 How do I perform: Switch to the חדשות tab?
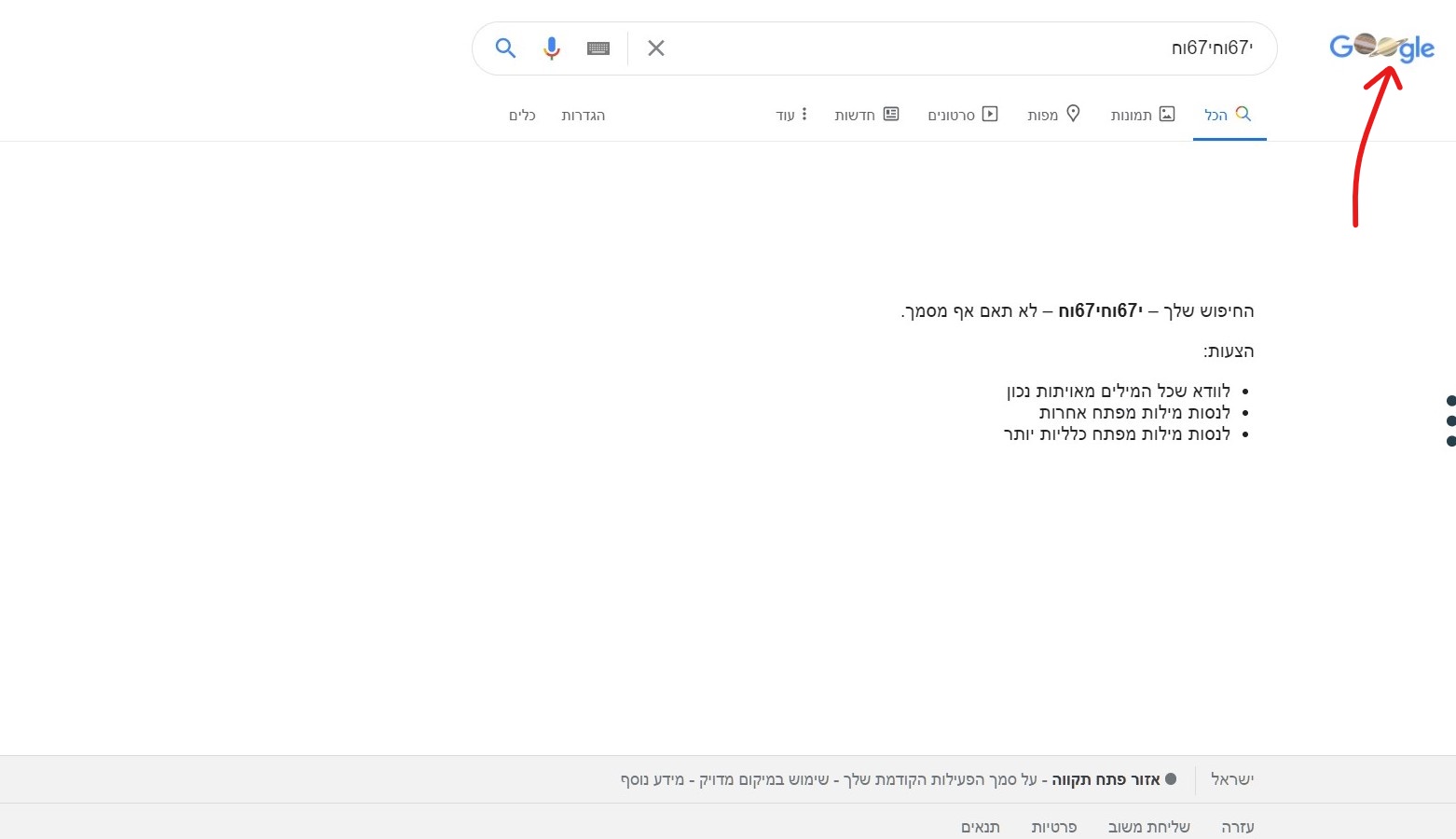tap(866, 114)
